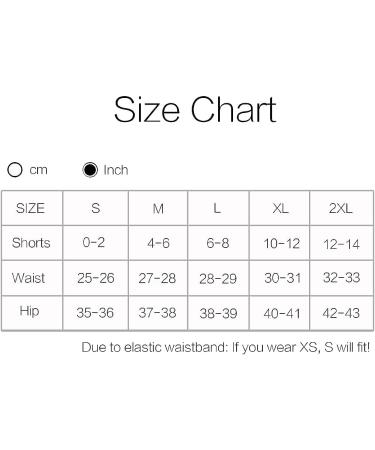Click the elastic waistband note text
This screenshot has width=375, height=450.
click(226, 347)
